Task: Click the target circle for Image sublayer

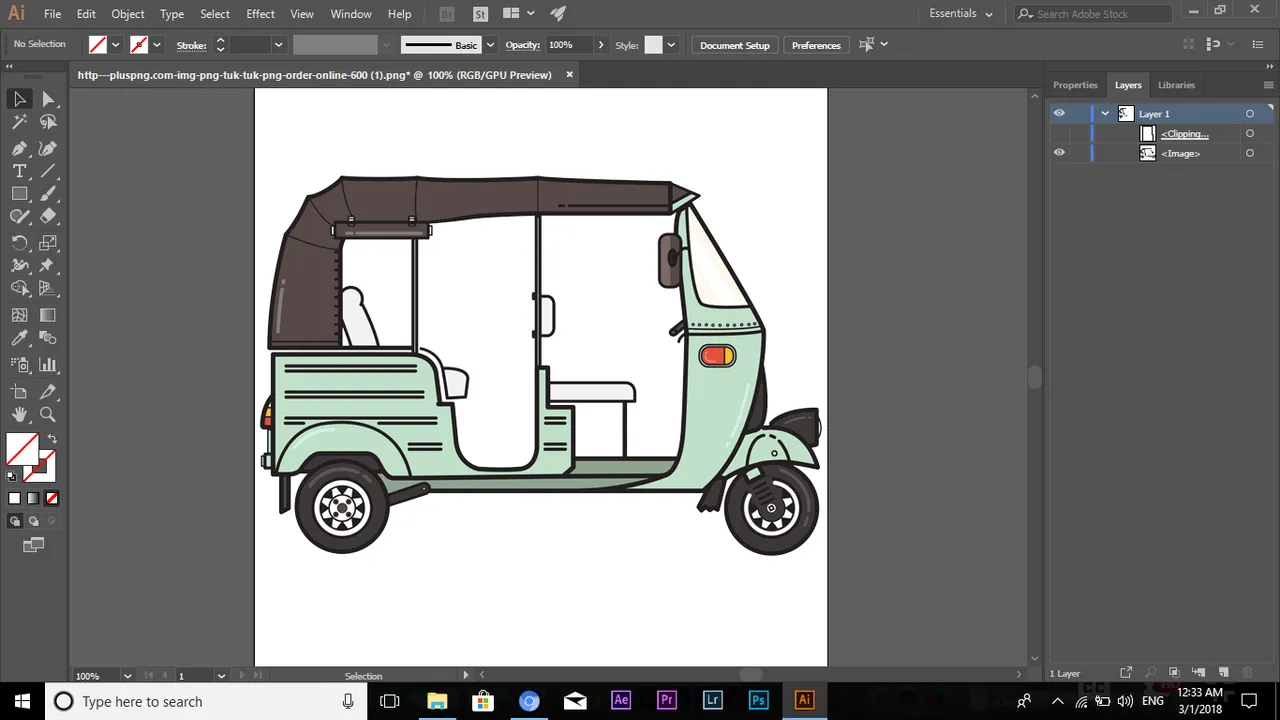Action: click(x=1250, y=153)
